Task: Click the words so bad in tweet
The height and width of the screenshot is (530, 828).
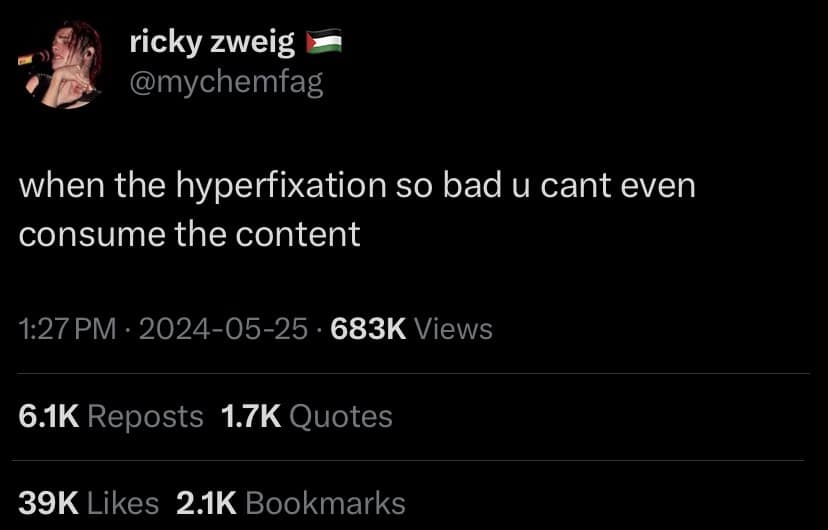Action: [448, 186]
